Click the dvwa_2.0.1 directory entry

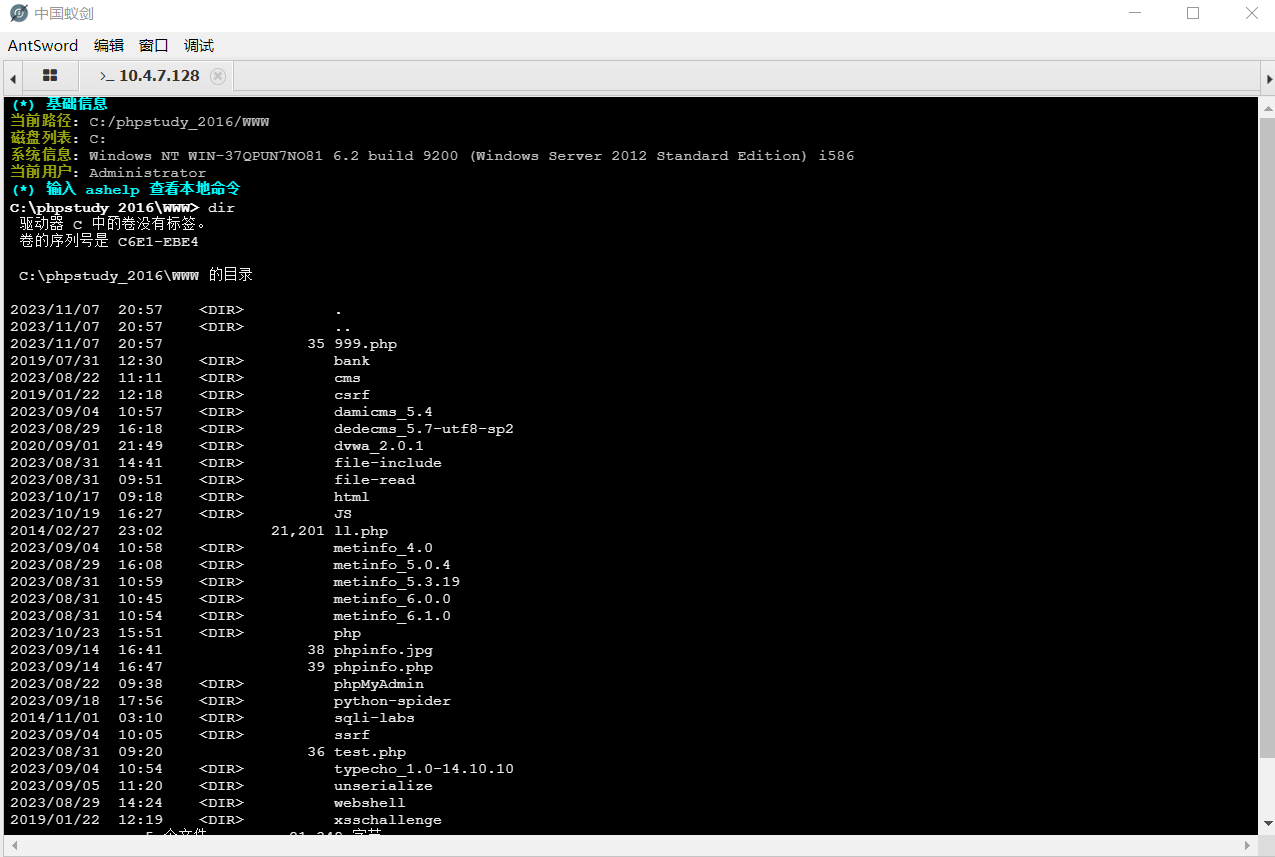(x=379, y=446)
